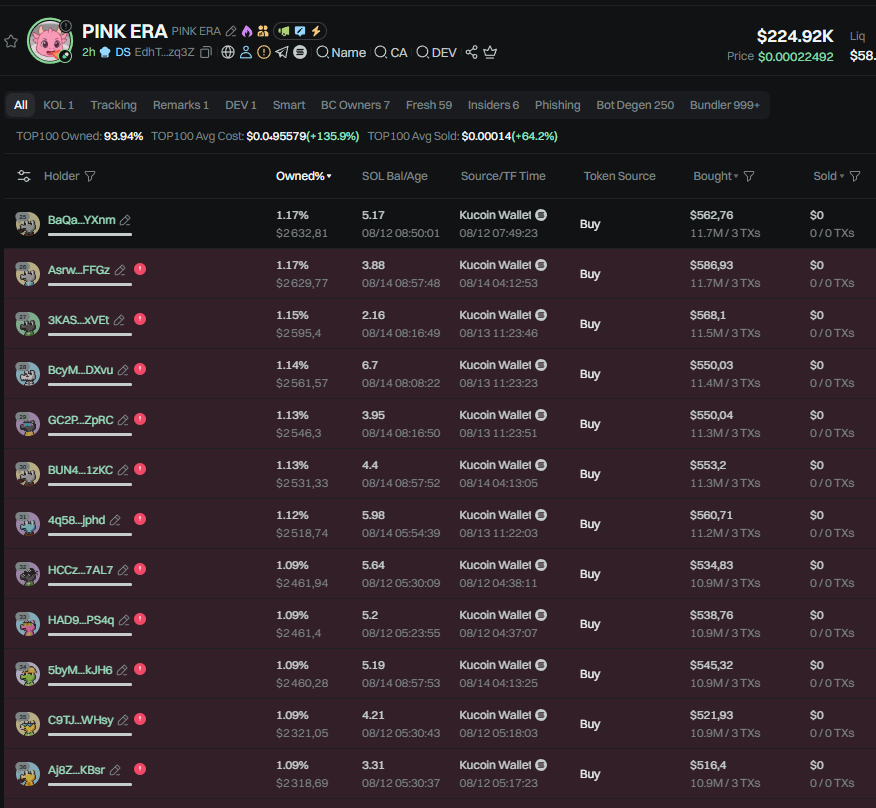
Task: Open holder GC2P...ZpRC wallet
Action: (80, 420)
